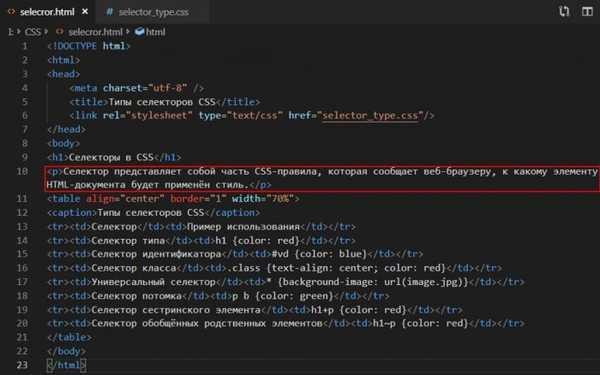
Task: Click the text 'Универсальный селектор'
Action: [153, 282]
